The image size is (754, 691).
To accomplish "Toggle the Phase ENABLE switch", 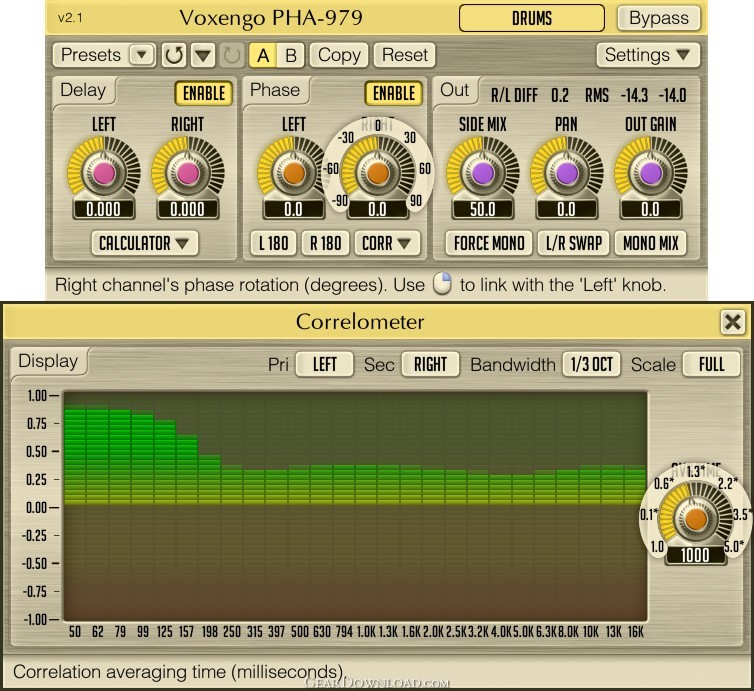I will [394, 93].
